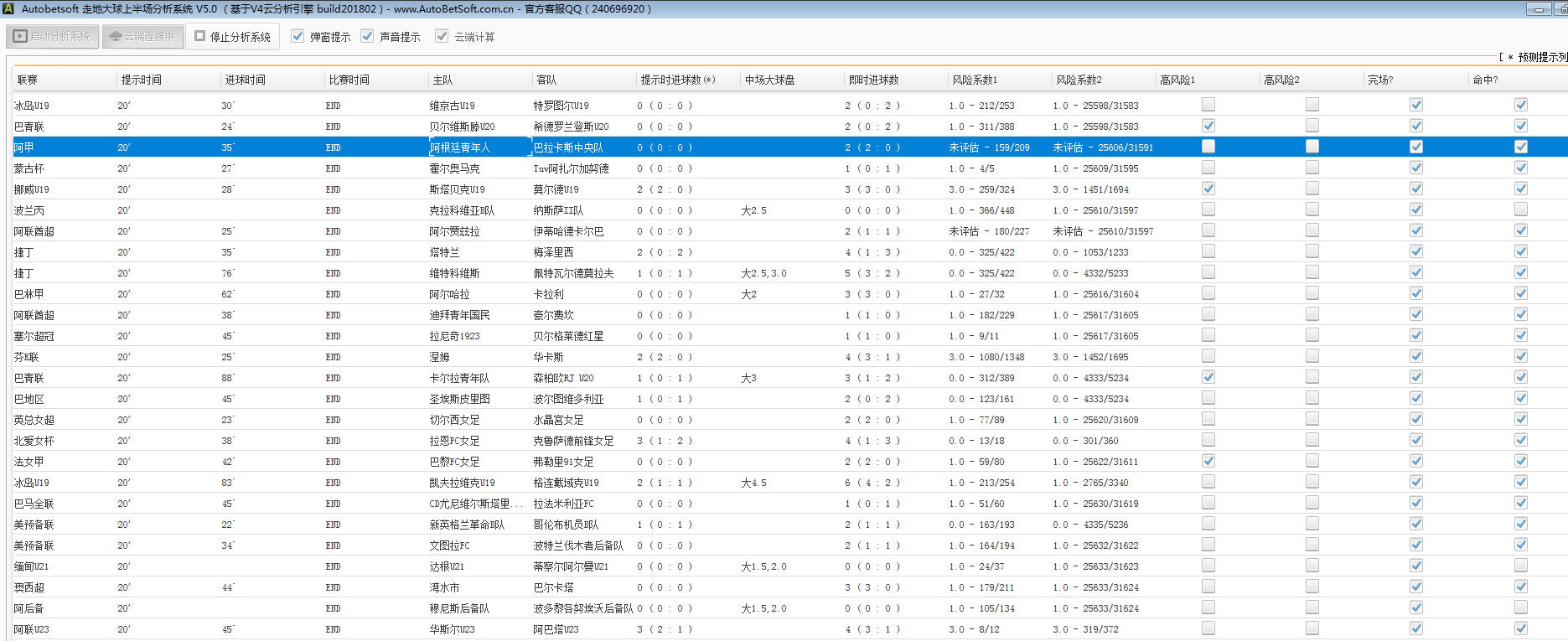The width and height of the screenshot is (1568, 641).
Task: Select the 法女甲 巴黎FC女足 match row
Action: tap(454, 462)
